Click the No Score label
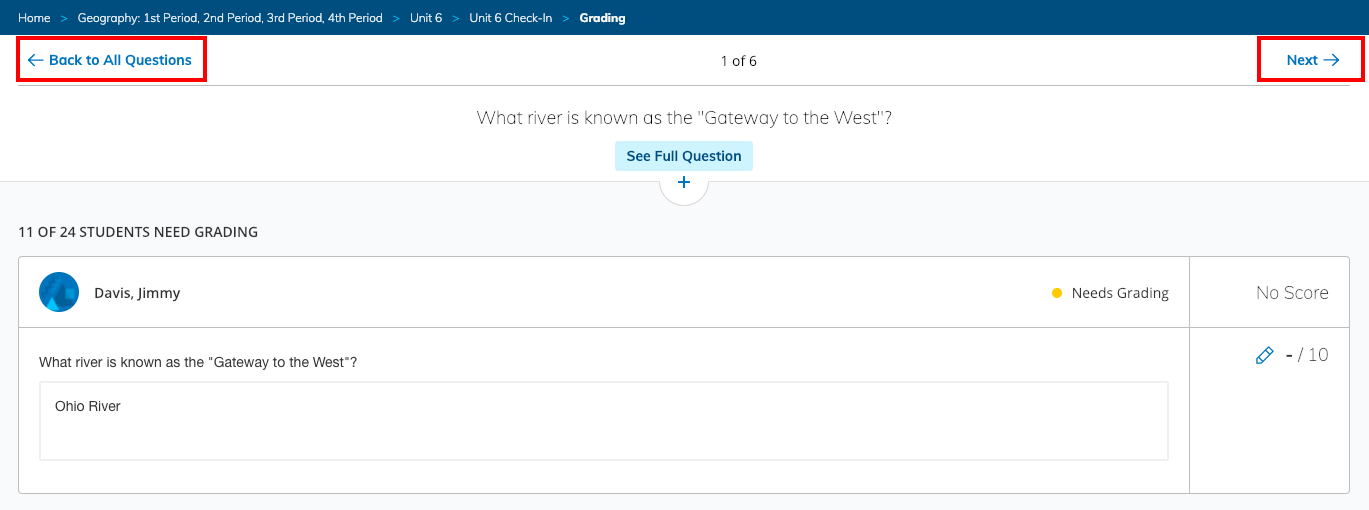 point(1292,293)
